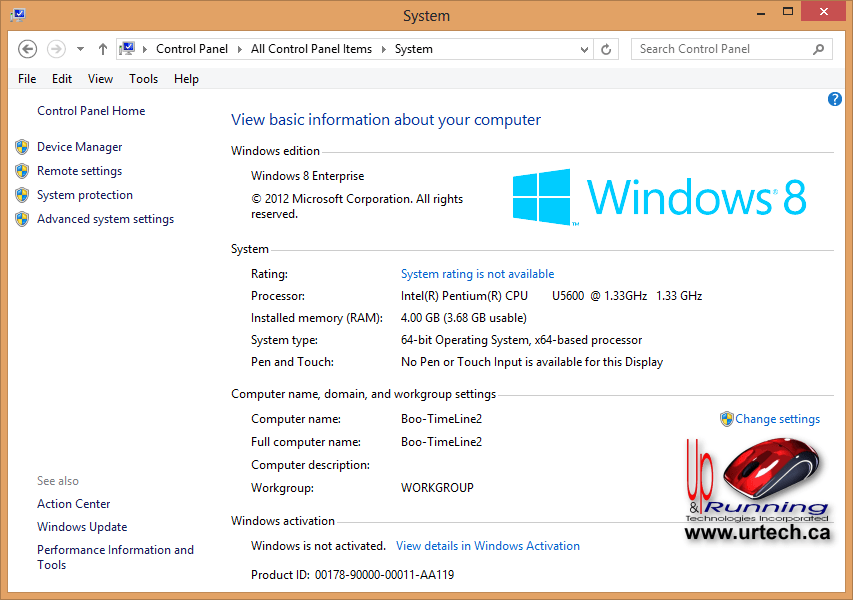Refresh the current Control Panel view
Image resolution: width=853 pixels, height=600 pixels.
(606, 48)
